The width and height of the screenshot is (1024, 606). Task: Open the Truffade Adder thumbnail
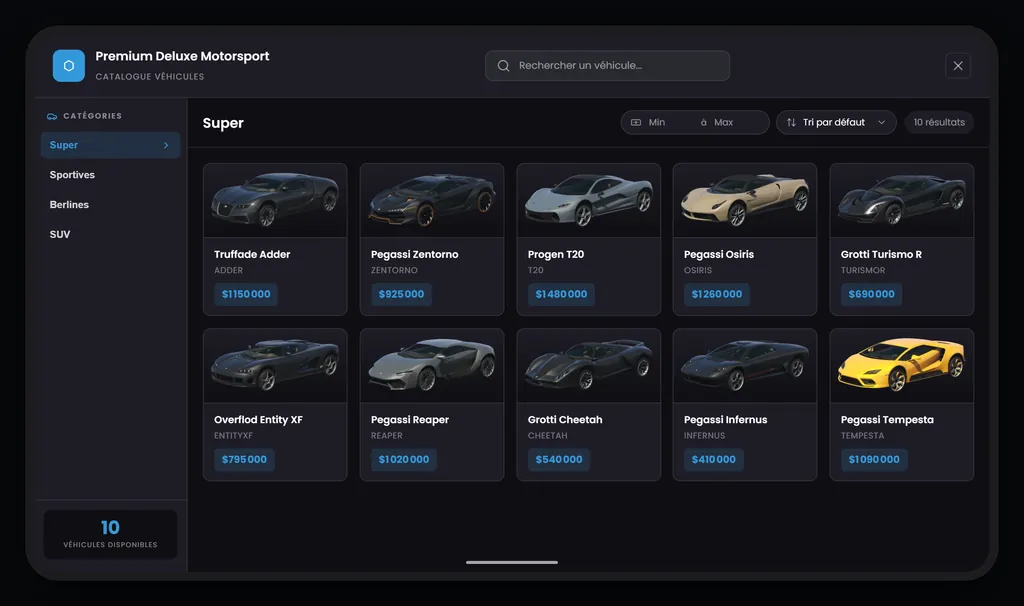click(x=275, y=200)
